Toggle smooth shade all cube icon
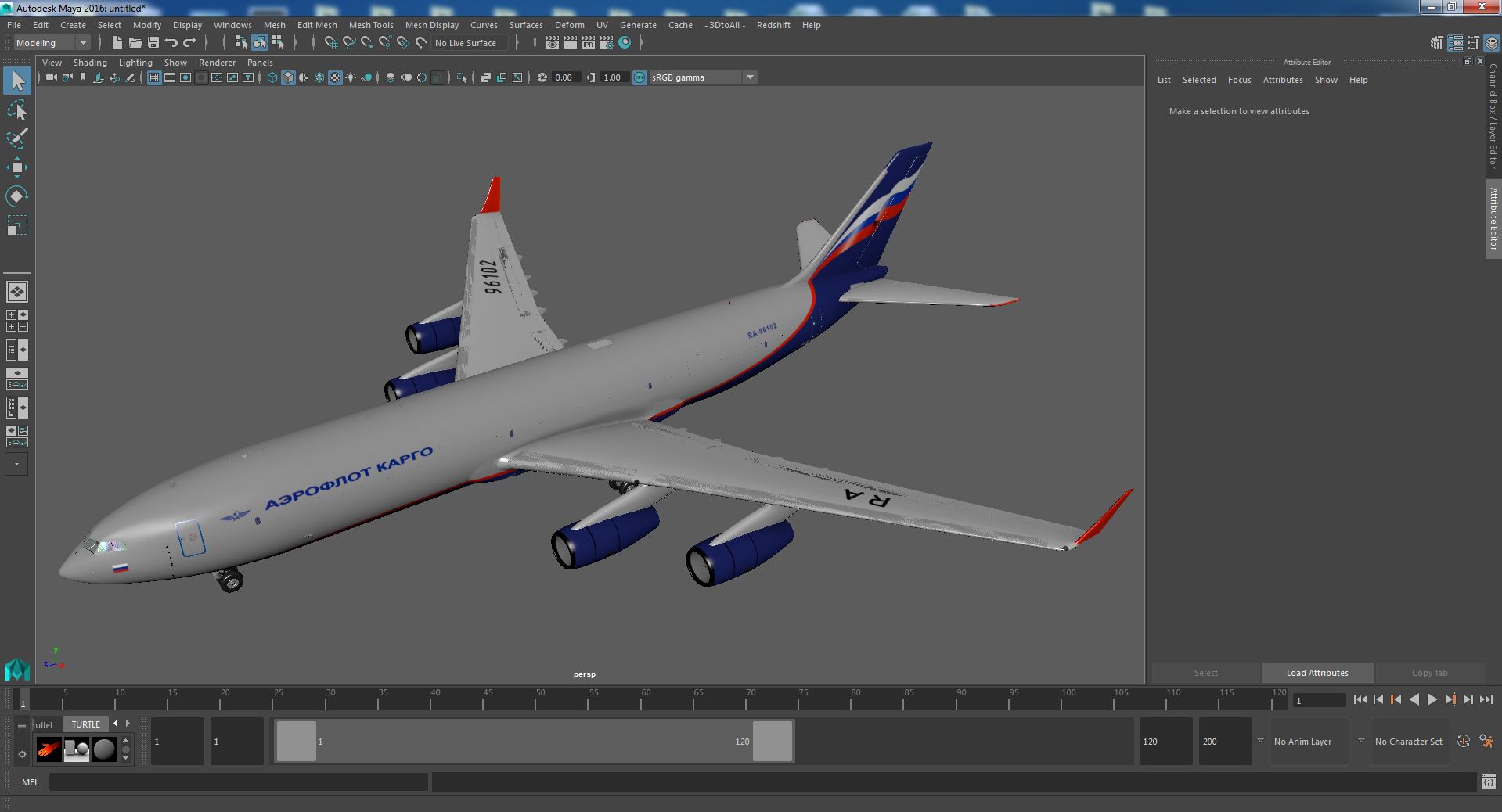This screenshot has width=1502, height=812. point(288,77)
